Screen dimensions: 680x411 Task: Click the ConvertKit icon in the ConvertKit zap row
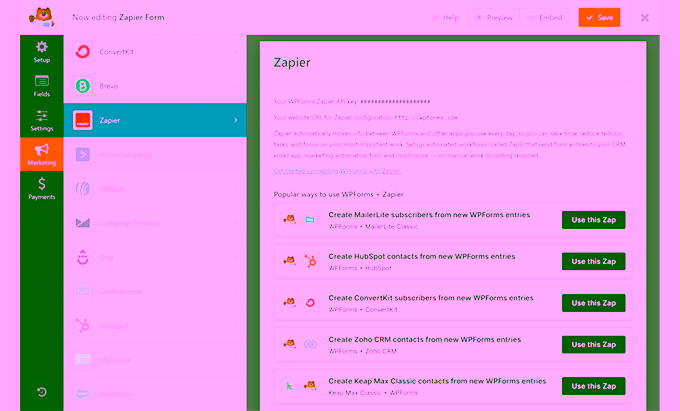pyautogui.click(x=310, y=303)
